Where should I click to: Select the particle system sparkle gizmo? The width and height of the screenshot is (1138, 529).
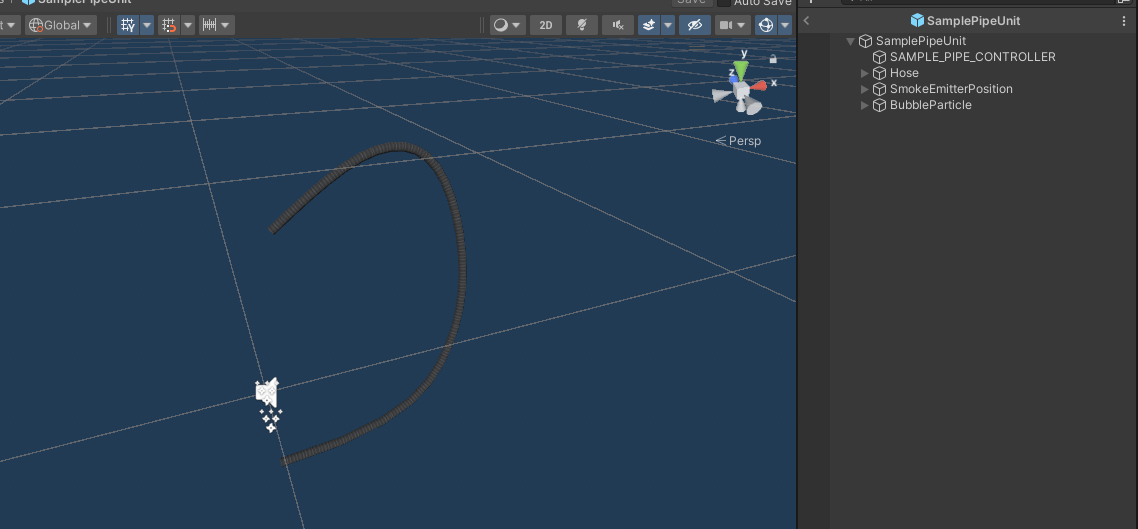click(x=271, y=421)
